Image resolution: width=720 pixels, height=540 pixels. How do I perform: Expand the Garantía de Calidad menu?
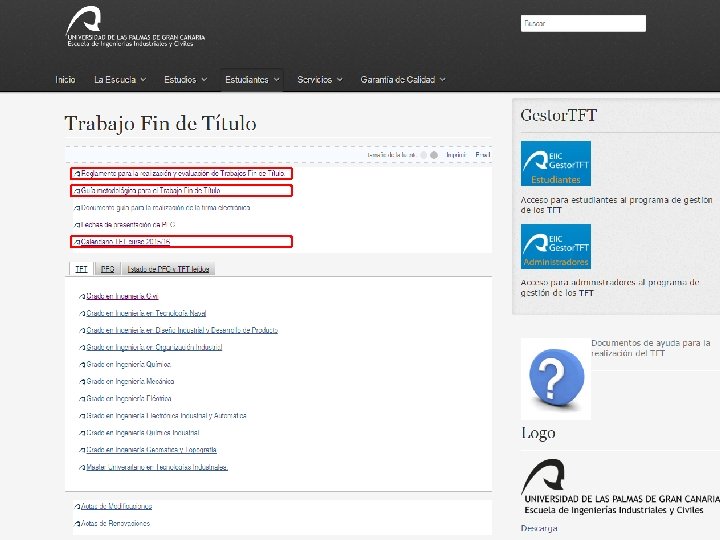point(403,79)
